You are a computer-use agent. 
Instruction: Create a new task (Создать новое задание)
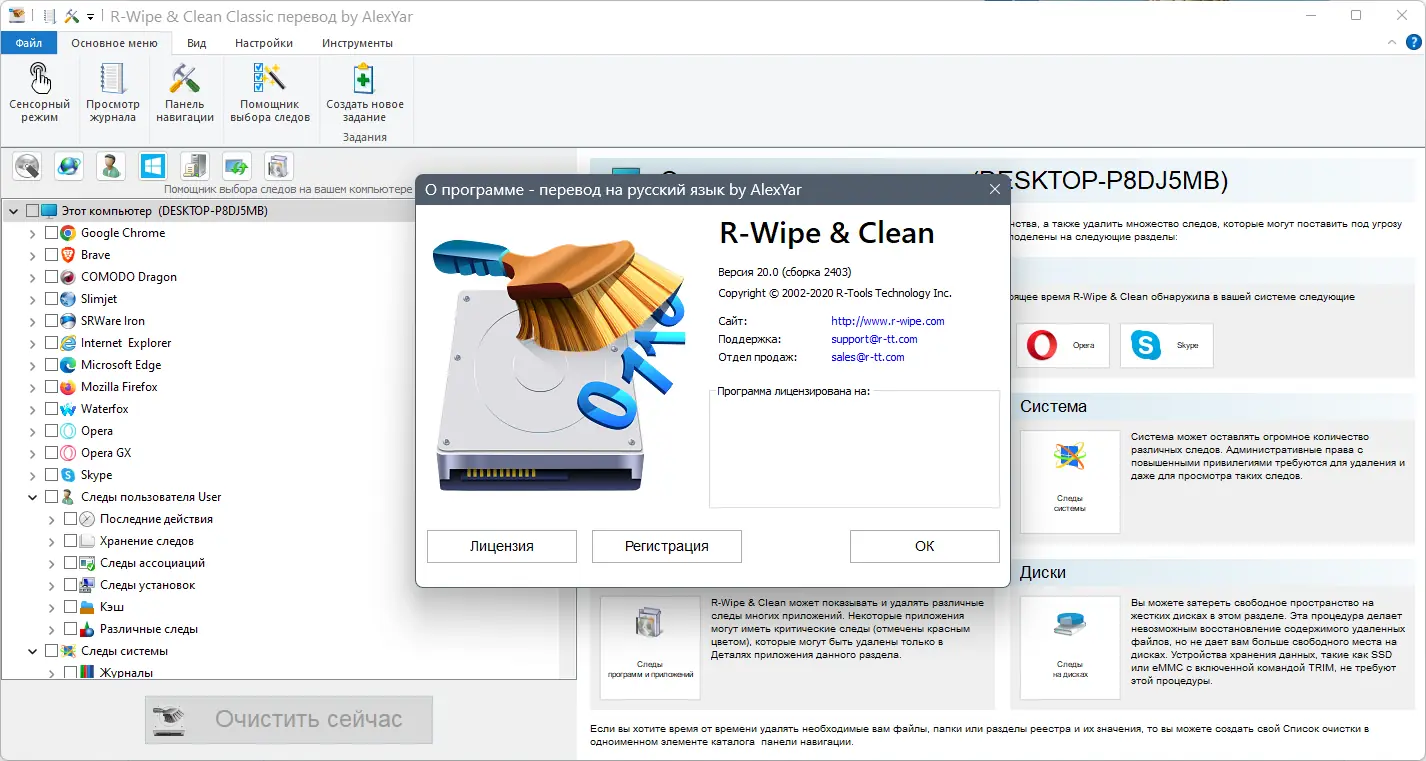pyautogui.click(x=363, y=90)
